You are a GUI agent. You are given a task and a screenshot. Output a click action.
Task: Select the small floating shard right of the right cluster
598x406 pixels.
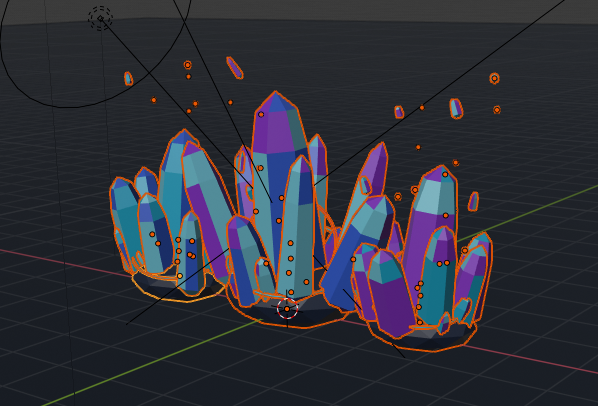click(x=473, y=201)
